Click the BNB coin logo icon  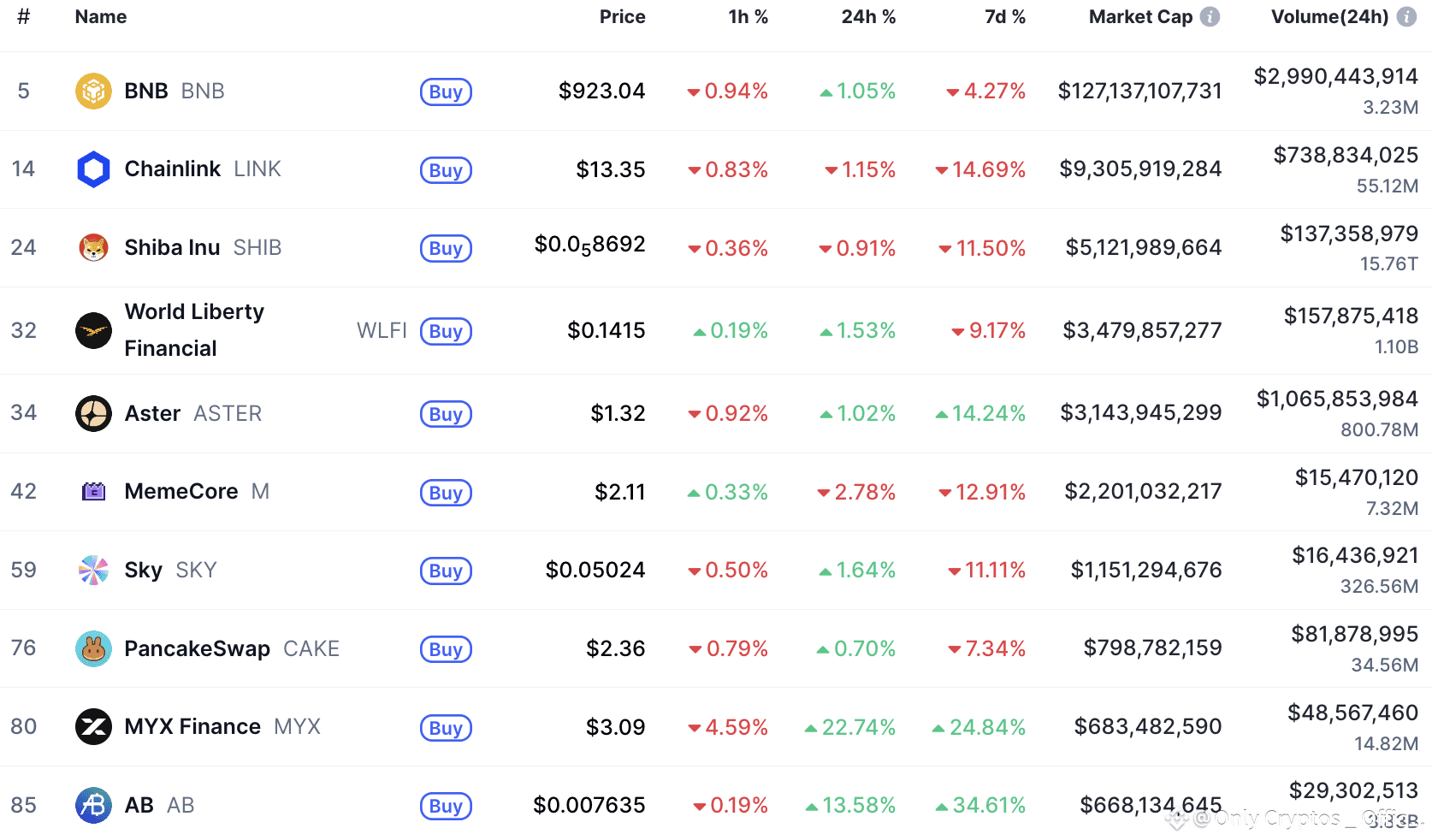93,91
